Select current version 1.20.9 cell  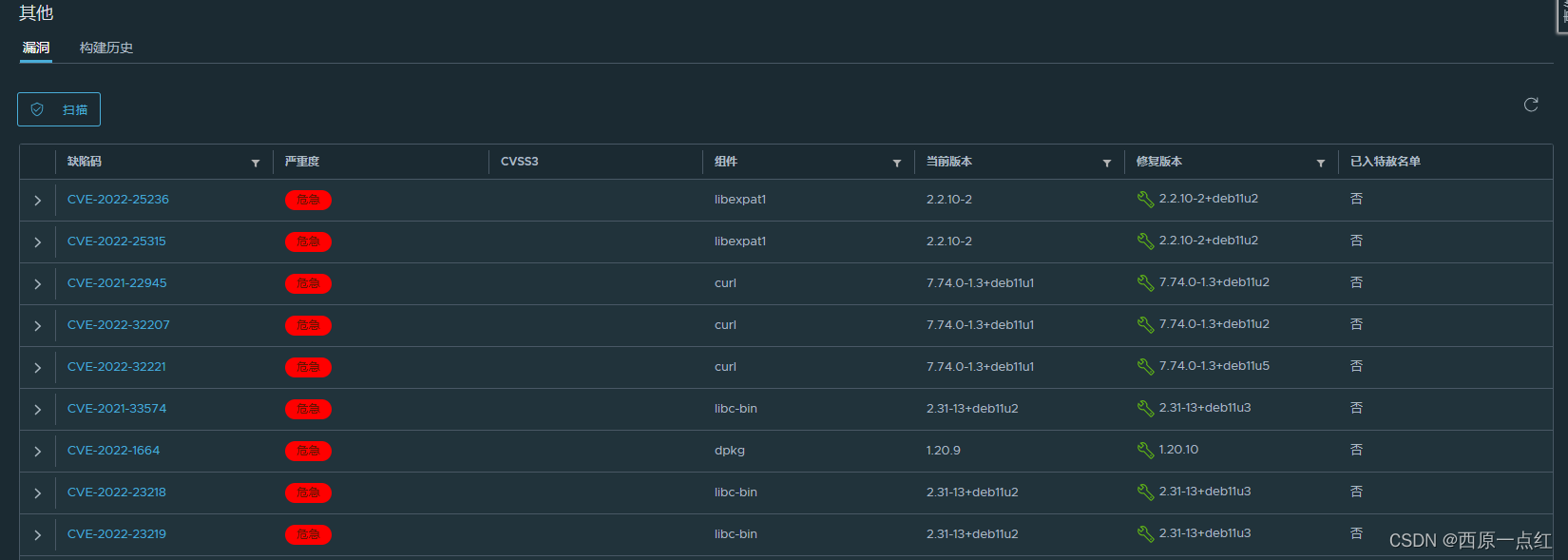pyautogui.click(x=944, y=451)
